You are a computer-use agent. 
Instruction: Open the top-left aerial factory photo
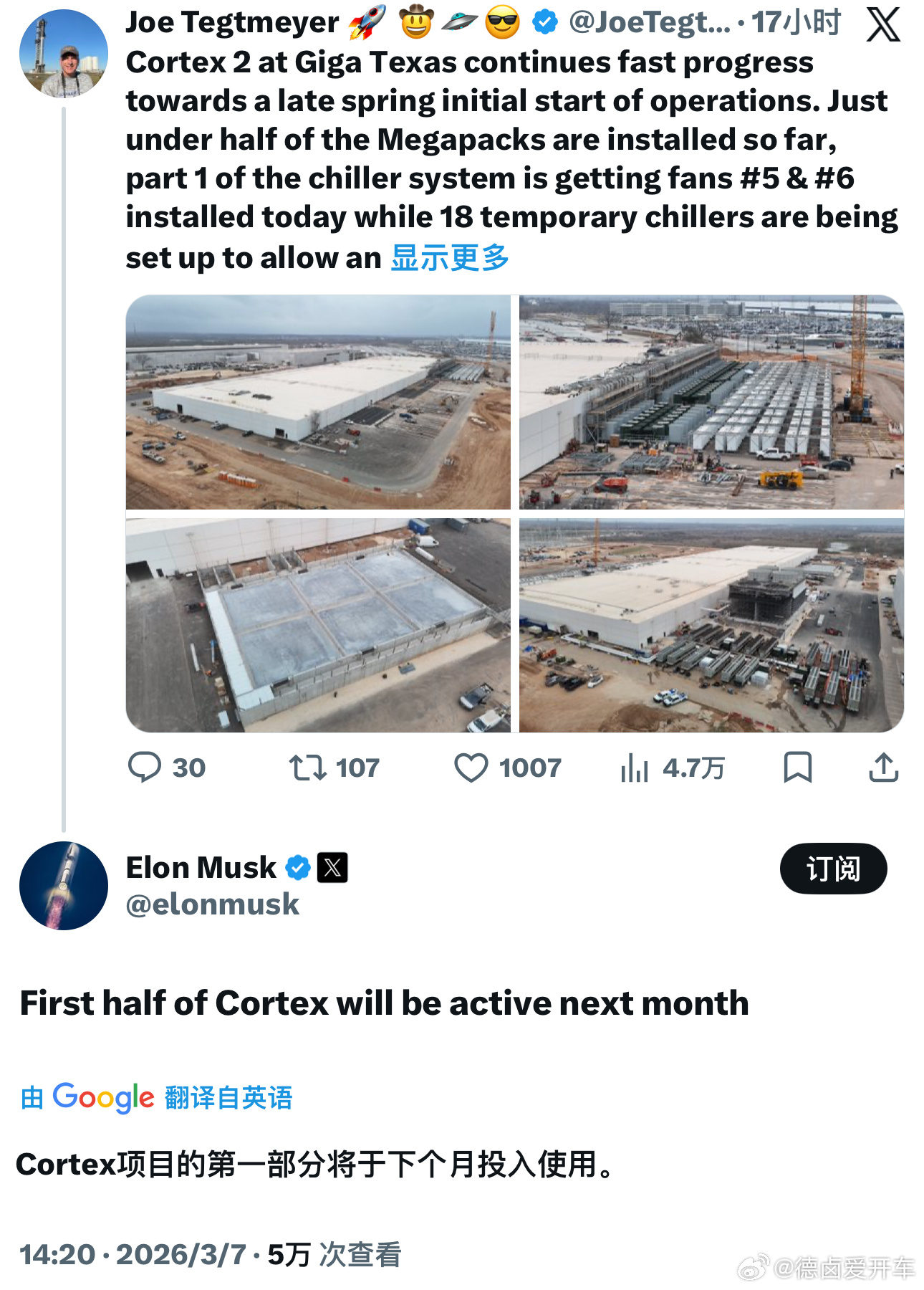(317, 401)
